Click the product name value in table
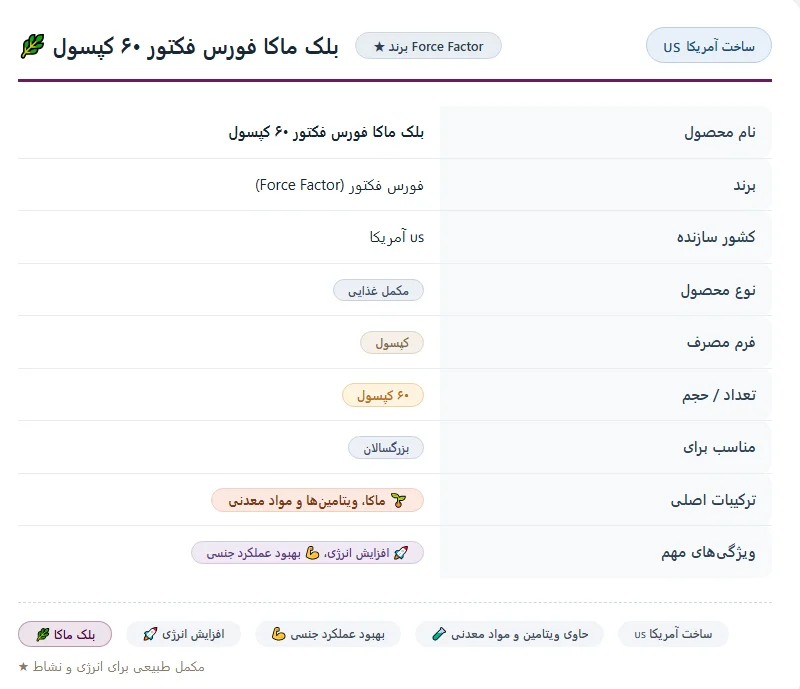Viewport: 800px width, 689px height. 326,132
